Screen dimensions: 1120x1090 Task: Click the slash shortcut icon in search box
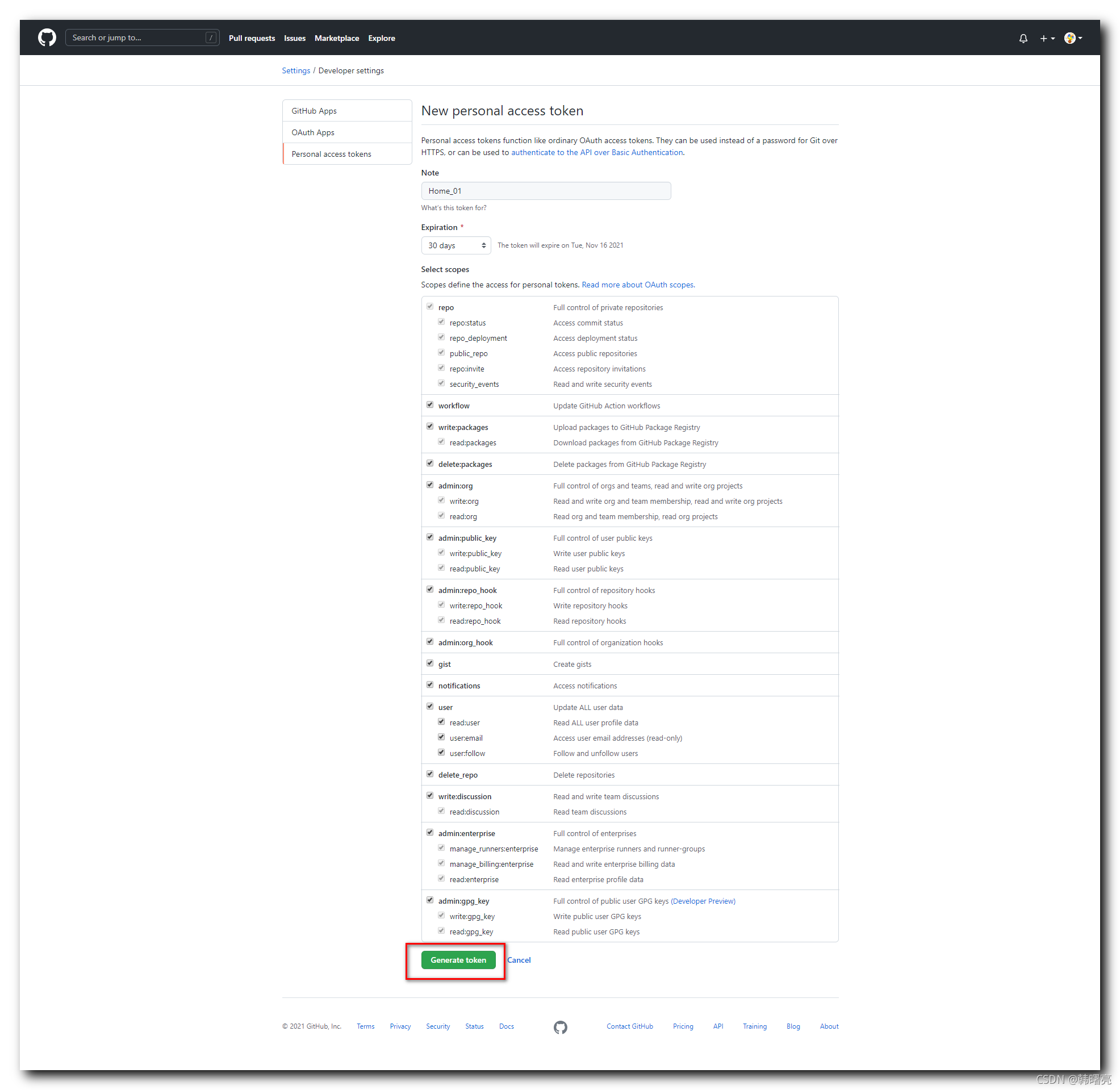click(x=210, y=38)
